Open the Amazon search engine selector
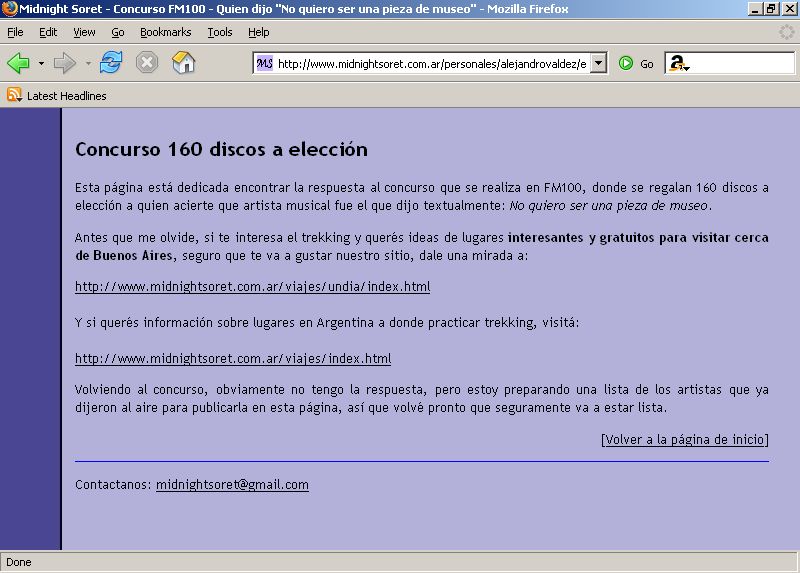The height and width of the screenshot is (573, 800). click(x=680, y=63)
